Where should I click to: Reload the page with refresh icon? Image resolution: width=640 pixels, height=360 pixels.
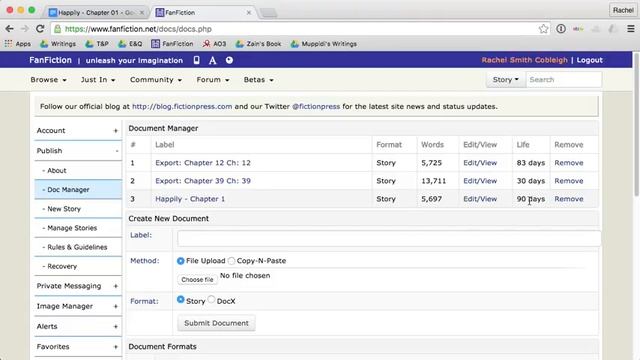click(40, 29)
